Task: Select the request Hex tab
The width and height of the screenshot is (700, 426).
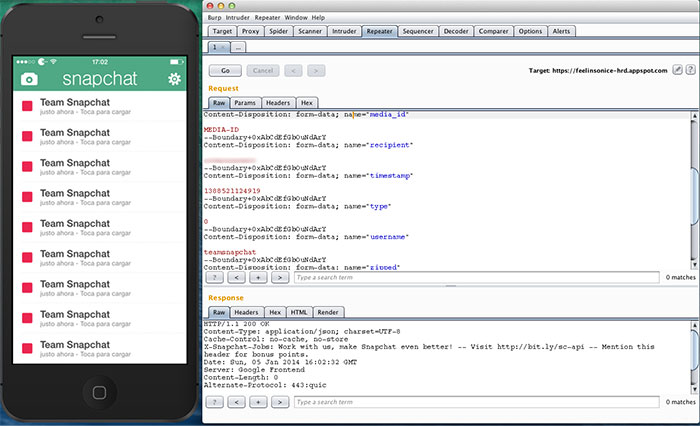Action: point(307,103)
